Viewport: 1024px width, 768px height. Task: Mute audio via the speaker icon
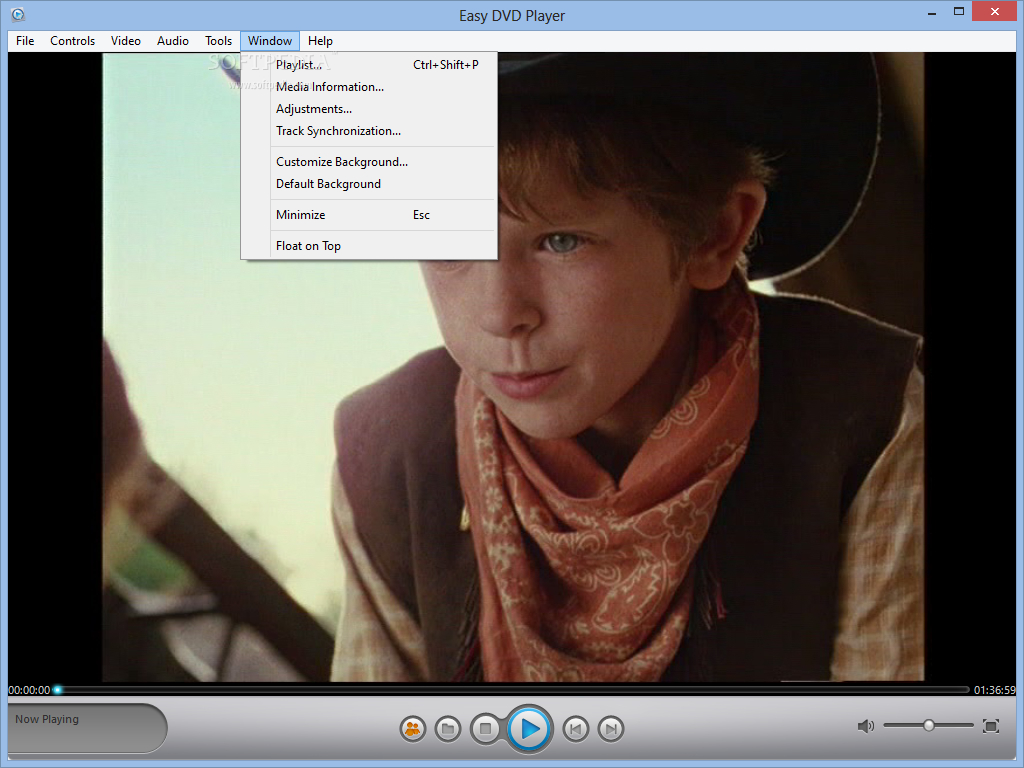click(865, 726)
